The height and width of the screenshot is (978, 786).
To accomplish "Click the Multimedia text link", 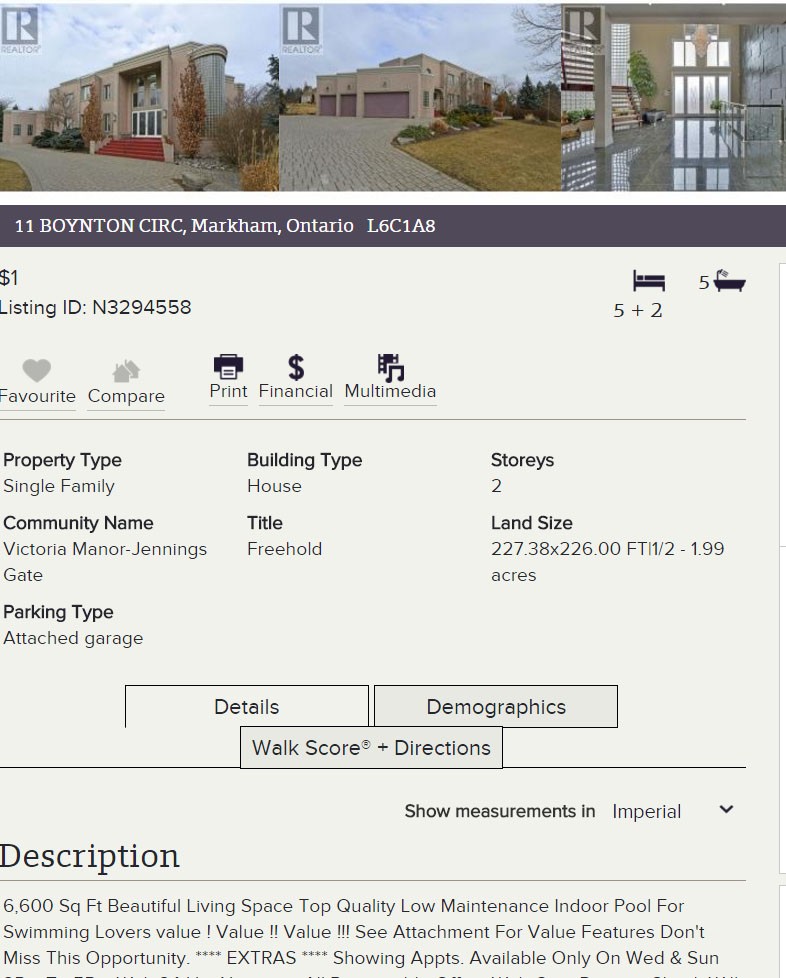I will tap(391, 391).
